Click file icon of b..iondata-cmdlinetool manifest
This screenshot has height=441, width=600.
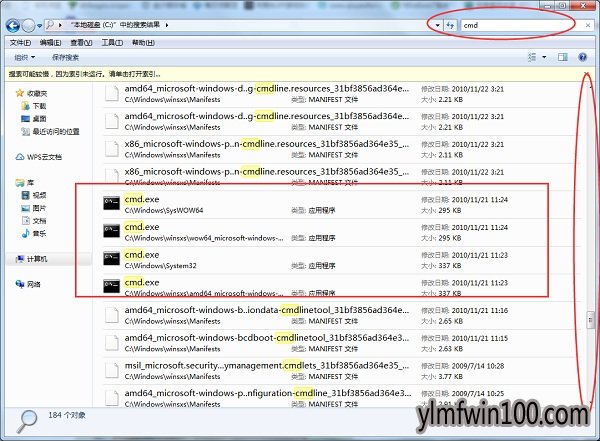tap(111, 315)
